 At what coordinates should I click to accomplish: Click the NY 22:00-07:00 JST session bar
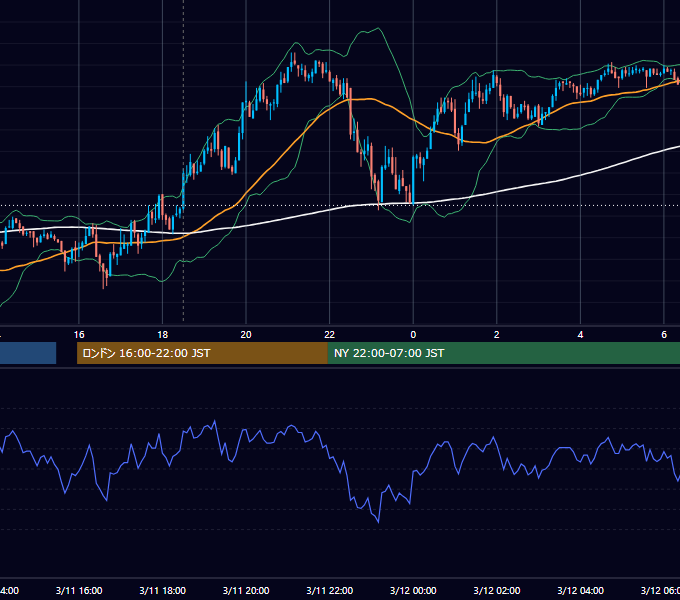click(x=503, y=353)
